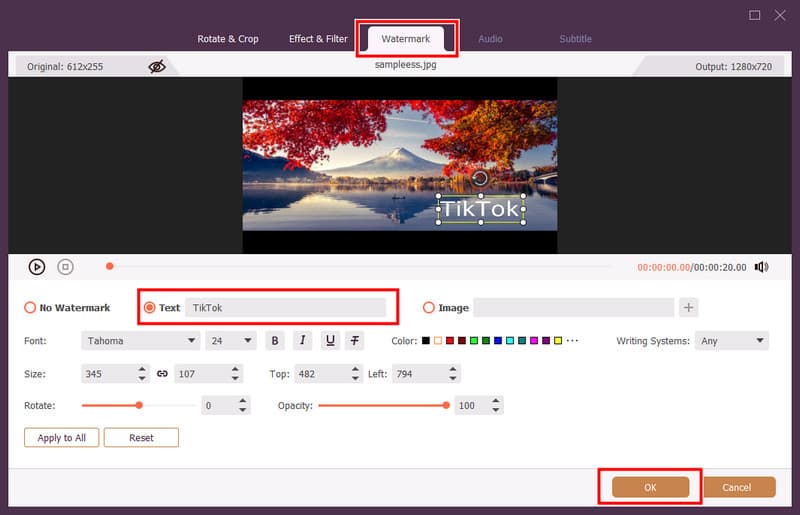Image resolution: width=800 pixels, height=515 pixels.
Task: Open the Writing Systems dropdown
Action: (732, 341)
